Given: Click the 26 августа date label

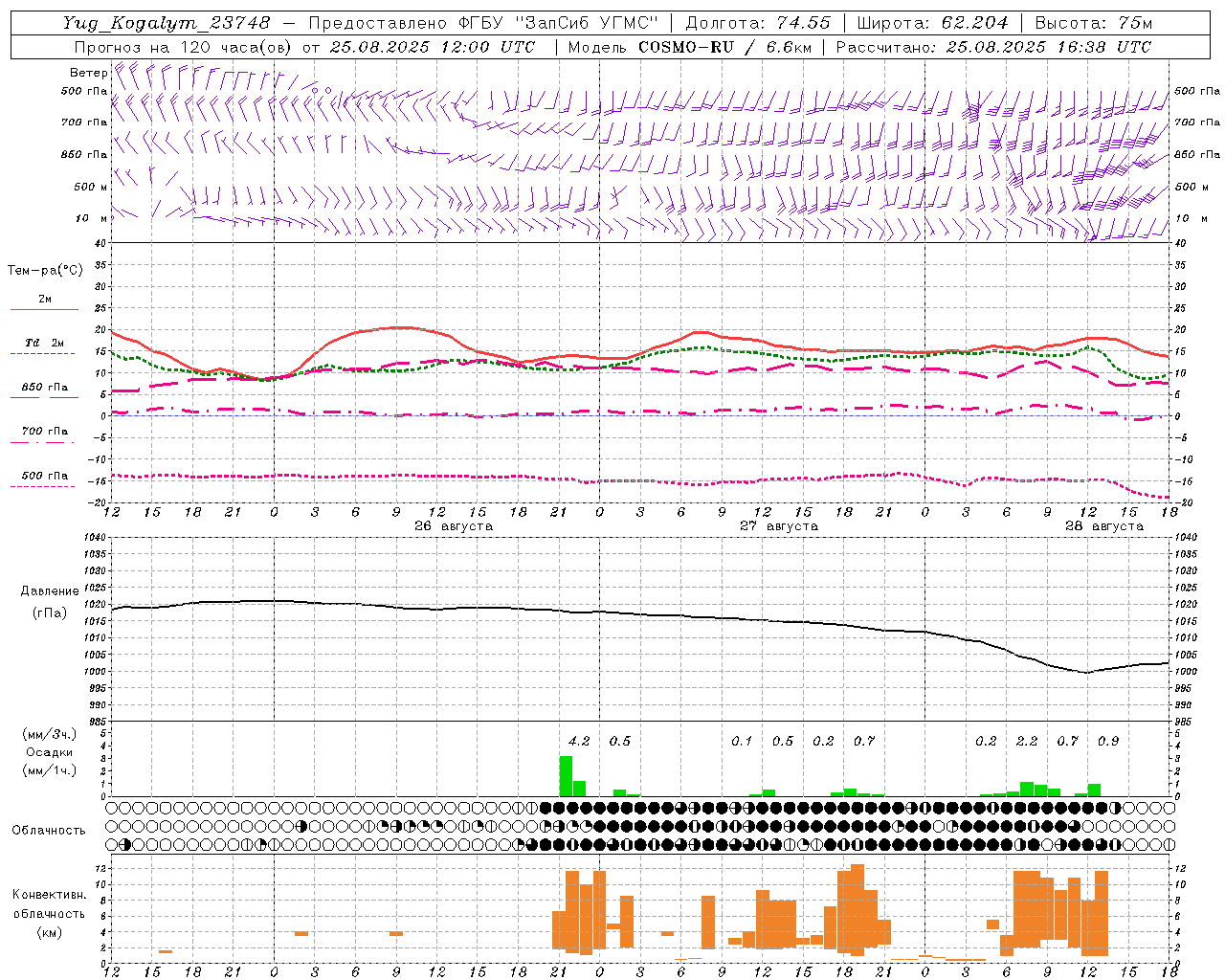Looking at the screenshot, I should pos(454,526).
